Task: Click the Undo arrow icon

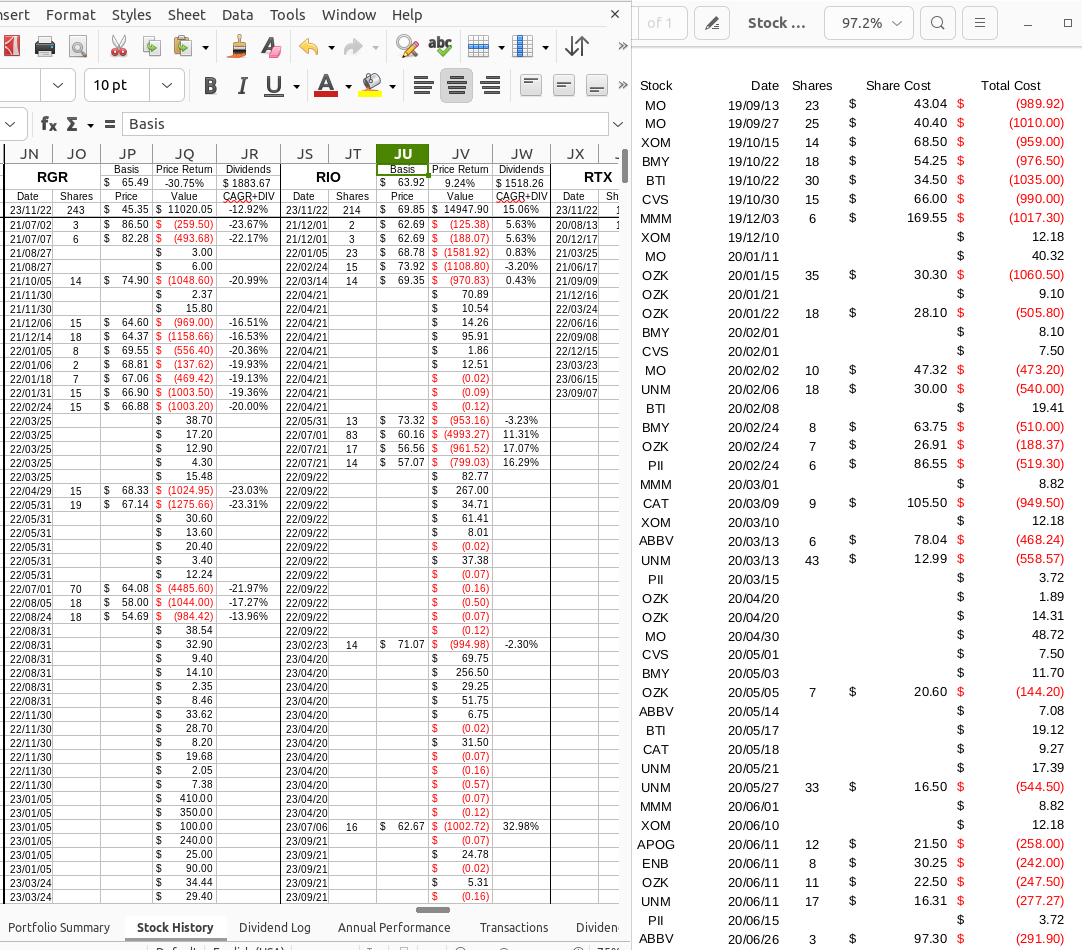Action: (309, 47)
